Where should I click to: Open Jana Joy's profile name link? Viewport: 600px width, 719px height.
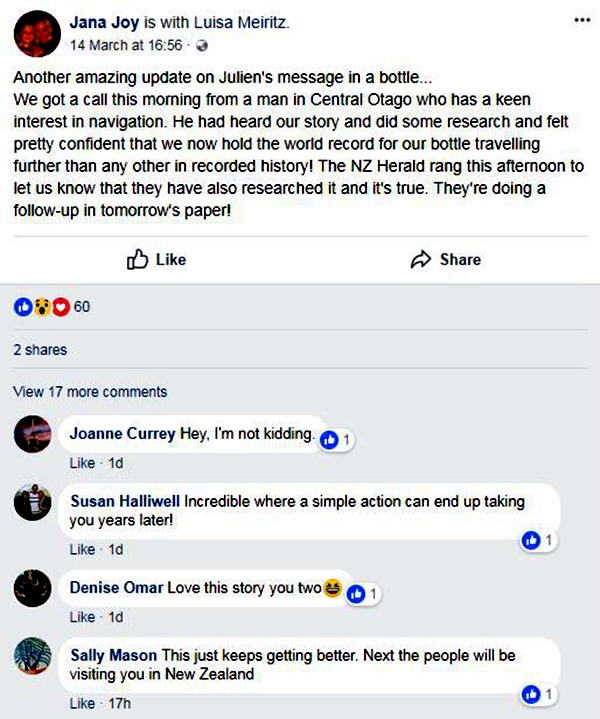[104, 22]
